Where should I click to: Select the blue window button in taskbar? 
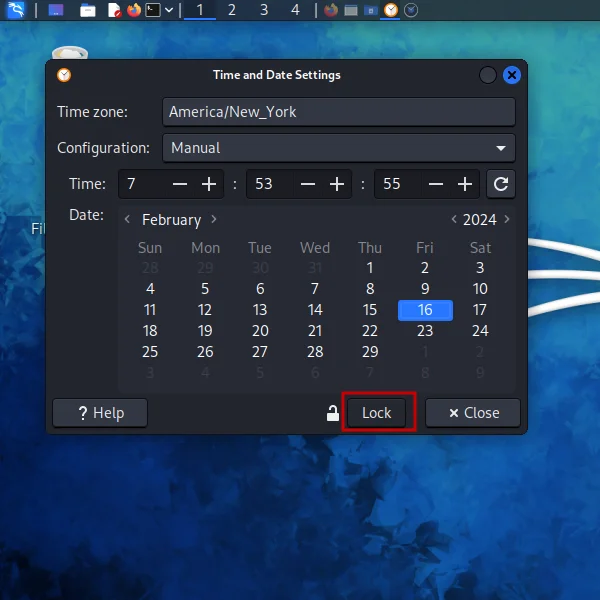(370, 10)
